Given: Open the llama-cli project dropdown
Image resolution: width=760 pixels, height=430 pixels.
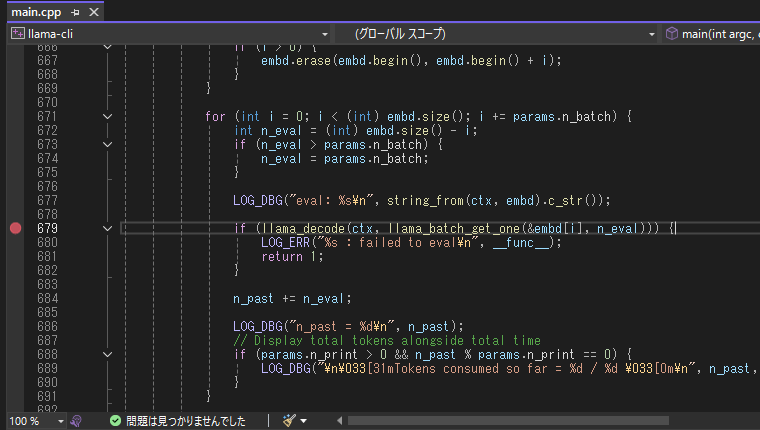Looking at the screenshot, I should [325, 34].
